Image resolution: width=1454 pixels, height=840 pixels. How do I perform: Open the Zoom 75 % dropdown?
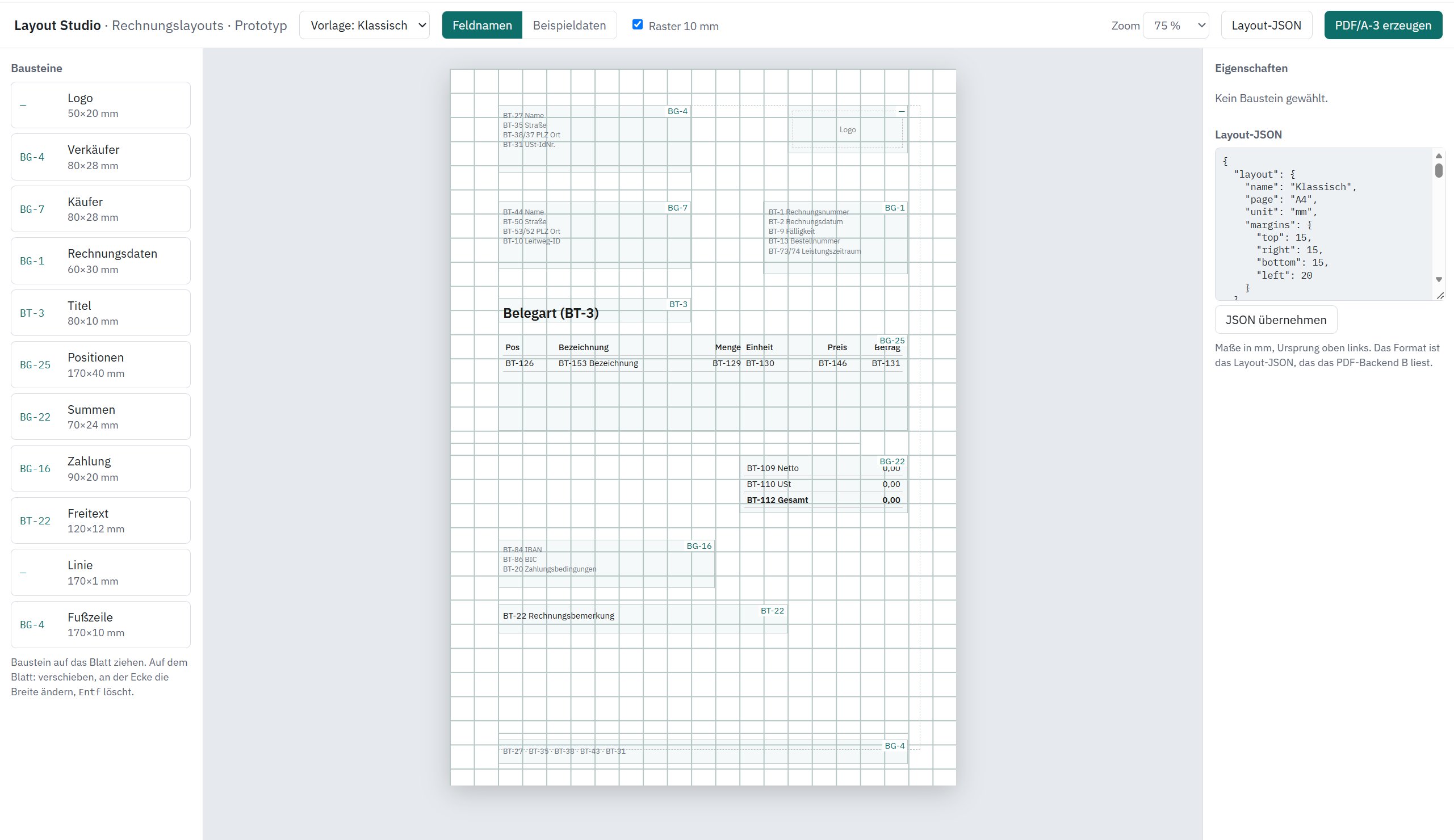[x=1176, y=26]
